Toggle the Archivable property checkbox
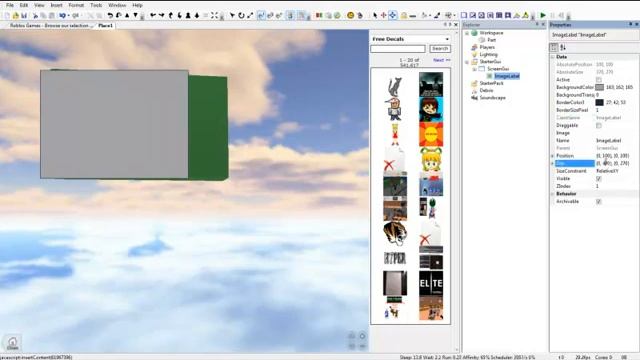 (598, 202)
